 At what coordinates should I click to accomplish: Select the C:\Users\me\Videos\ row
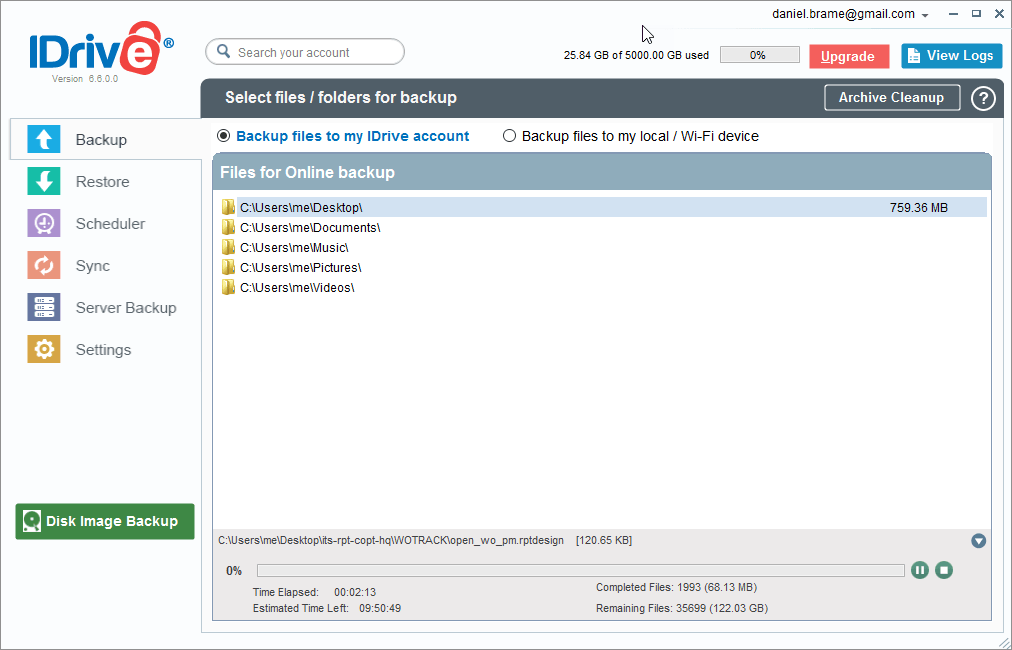coord(604,287)
